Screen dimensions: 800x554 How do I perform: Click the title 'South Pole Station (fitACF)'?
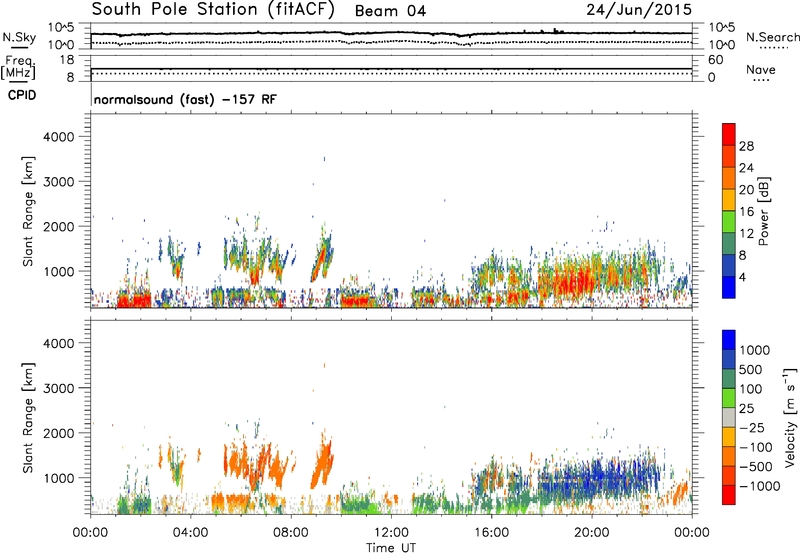213,10
